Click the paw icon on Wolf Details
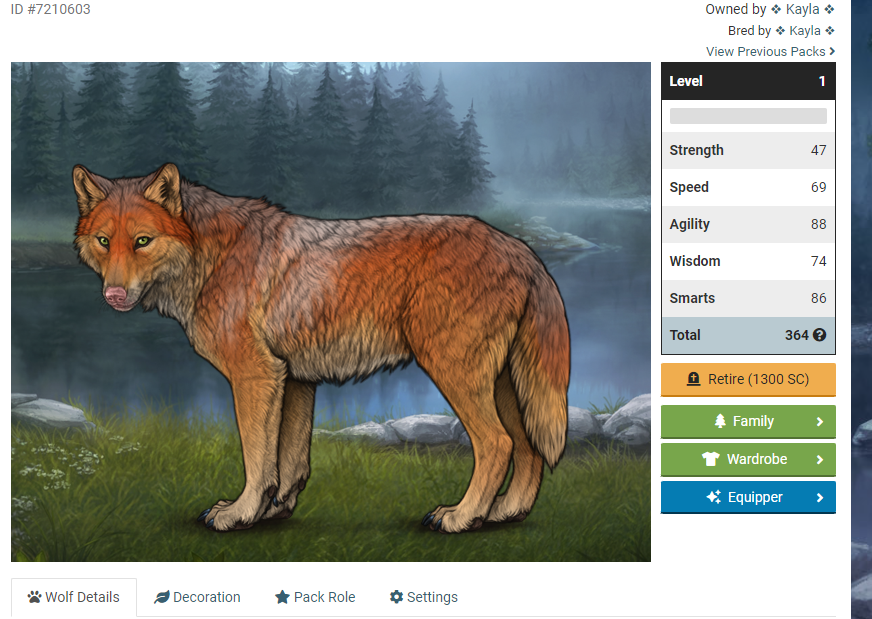This screenshot has width=872, height=619. (34, 597)
